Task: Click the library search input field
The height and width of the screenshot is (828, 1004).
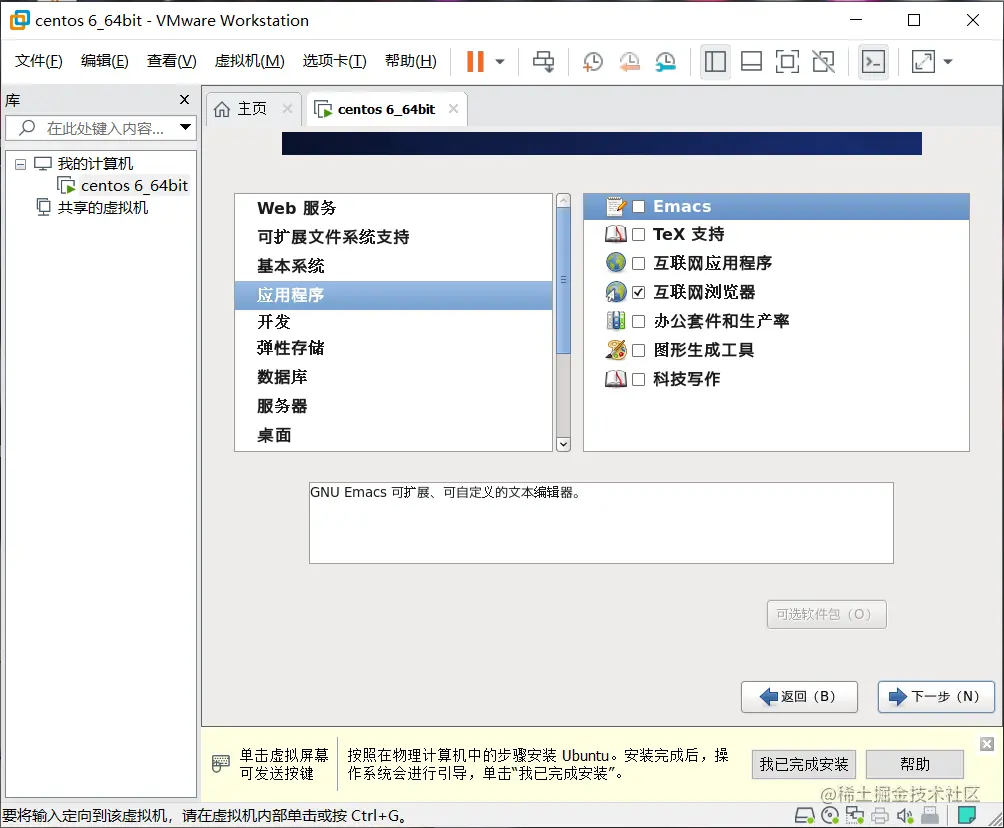Action: (101, 128)
